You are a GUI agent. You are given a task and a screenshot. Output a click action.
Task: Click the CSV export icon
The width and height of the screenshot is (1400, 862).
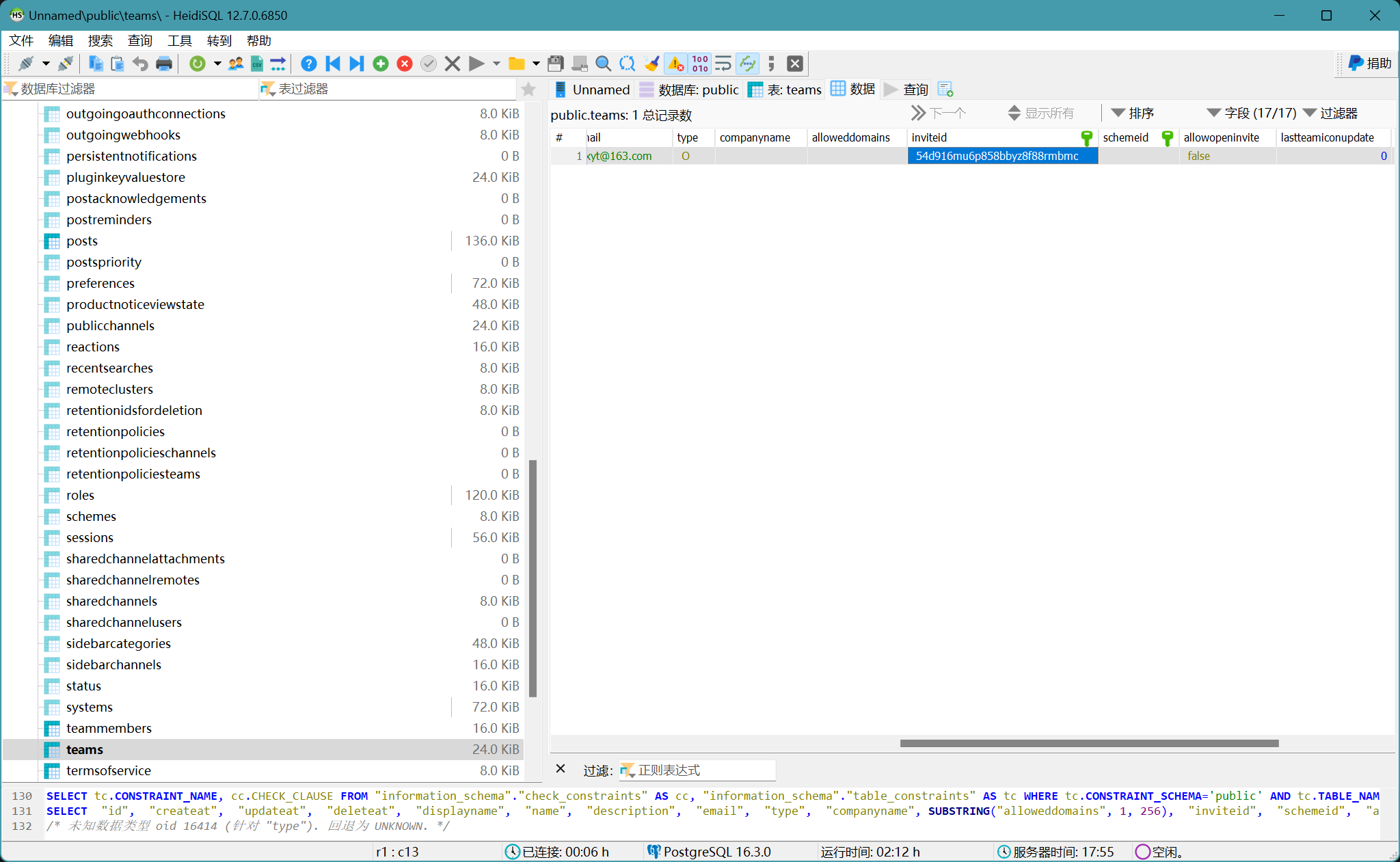point(257,64)
